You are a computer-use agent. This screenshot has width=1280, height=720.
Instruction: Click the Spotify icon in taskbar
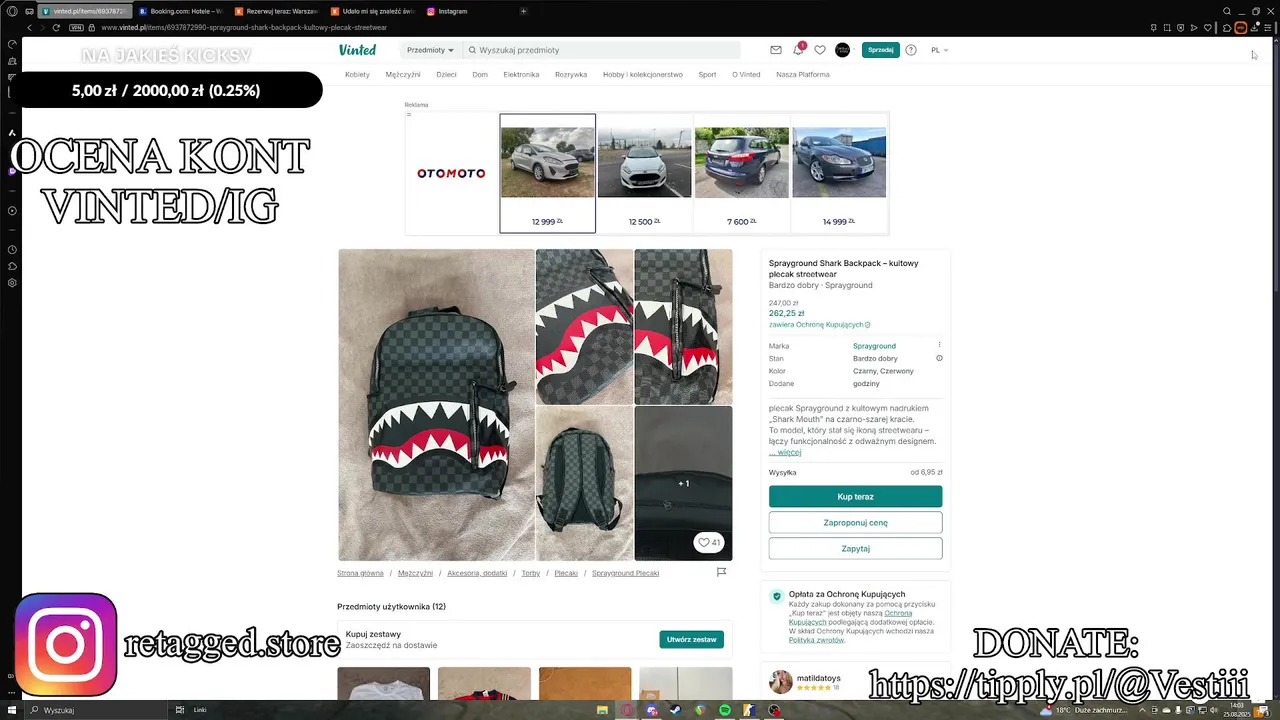click(x=725, y=710)
